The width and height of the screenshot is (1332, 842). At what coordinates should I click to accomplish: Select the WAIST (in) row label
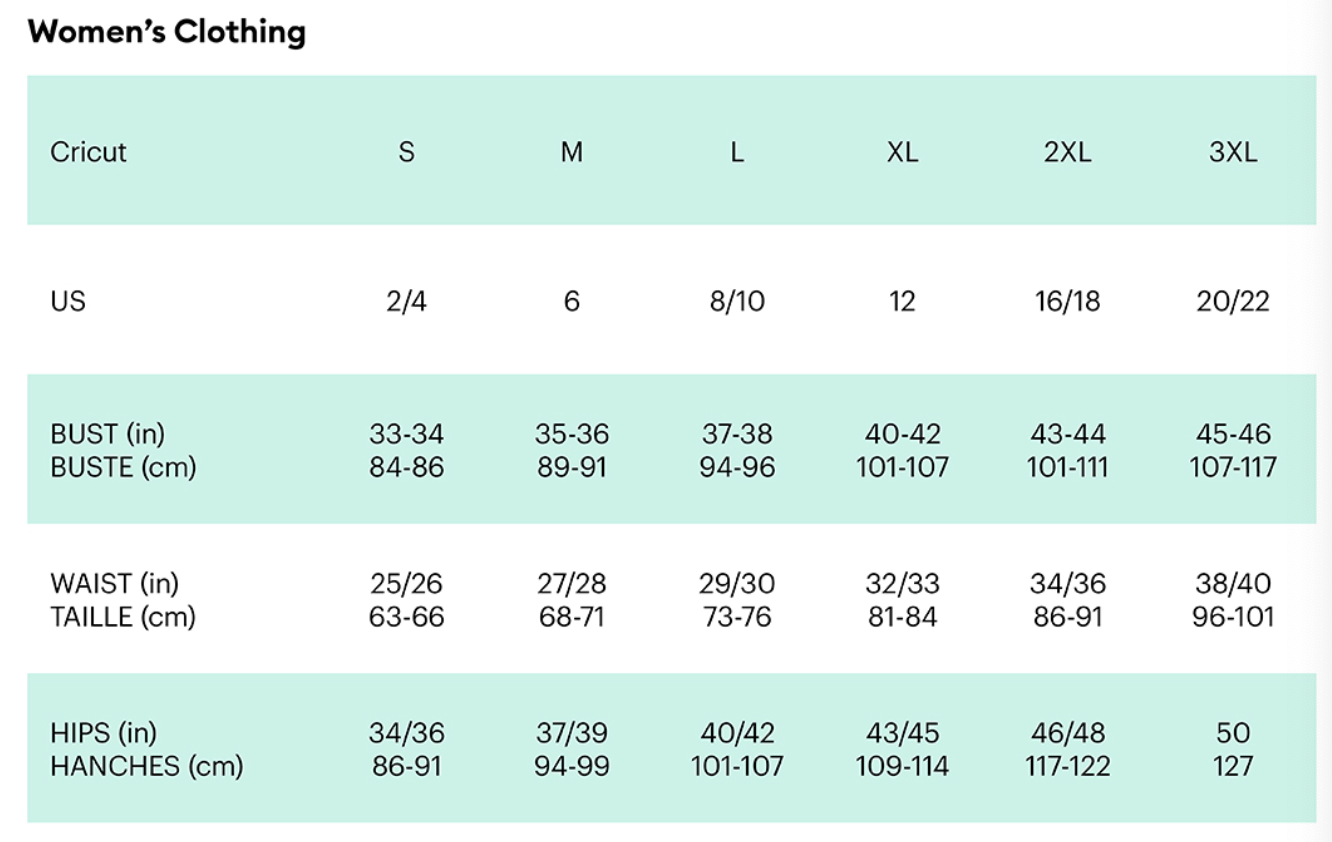tap(114, 583)
